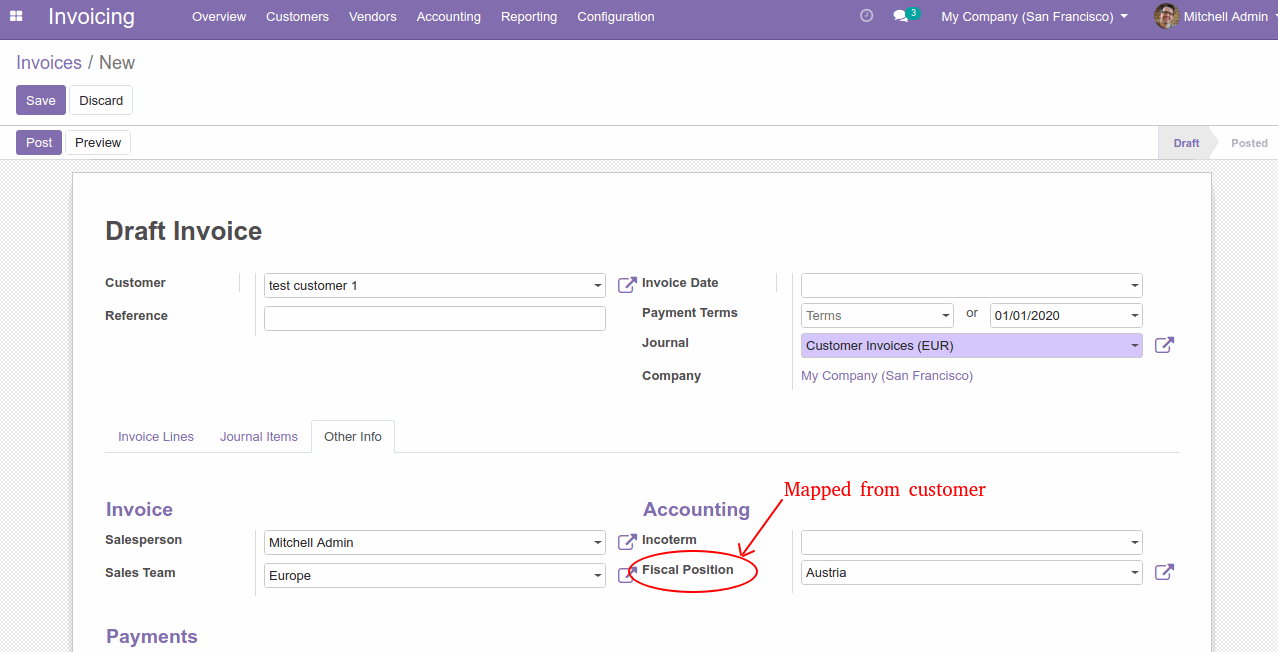The image size is (1278, 652).
Task: Click Mitchell Admin avatar picture
Action: pyautogui.click(x=1166, y=16)
